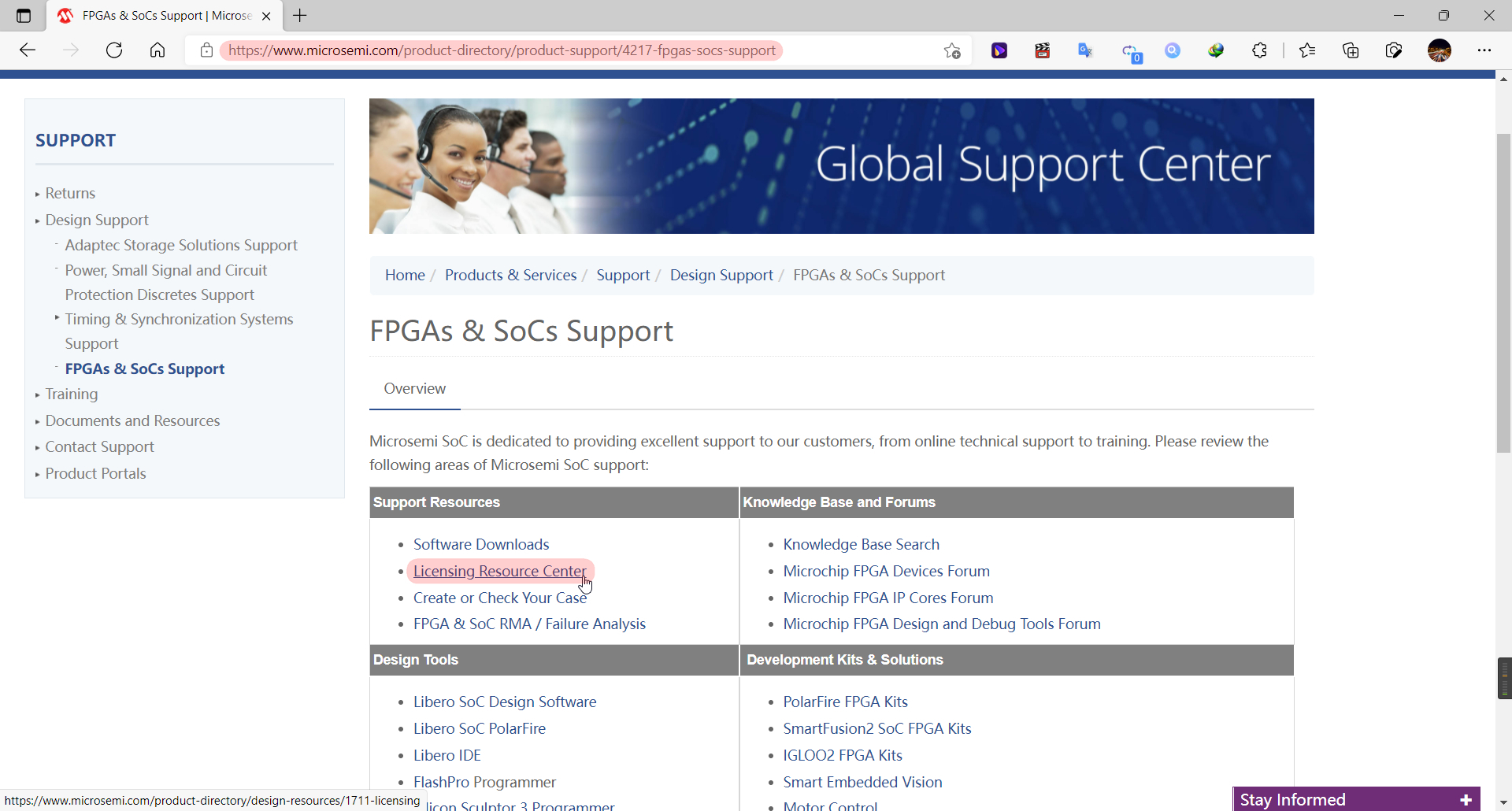Expand the Returns sidebar item
The image size is (1512, 811).
coord(70,193)
